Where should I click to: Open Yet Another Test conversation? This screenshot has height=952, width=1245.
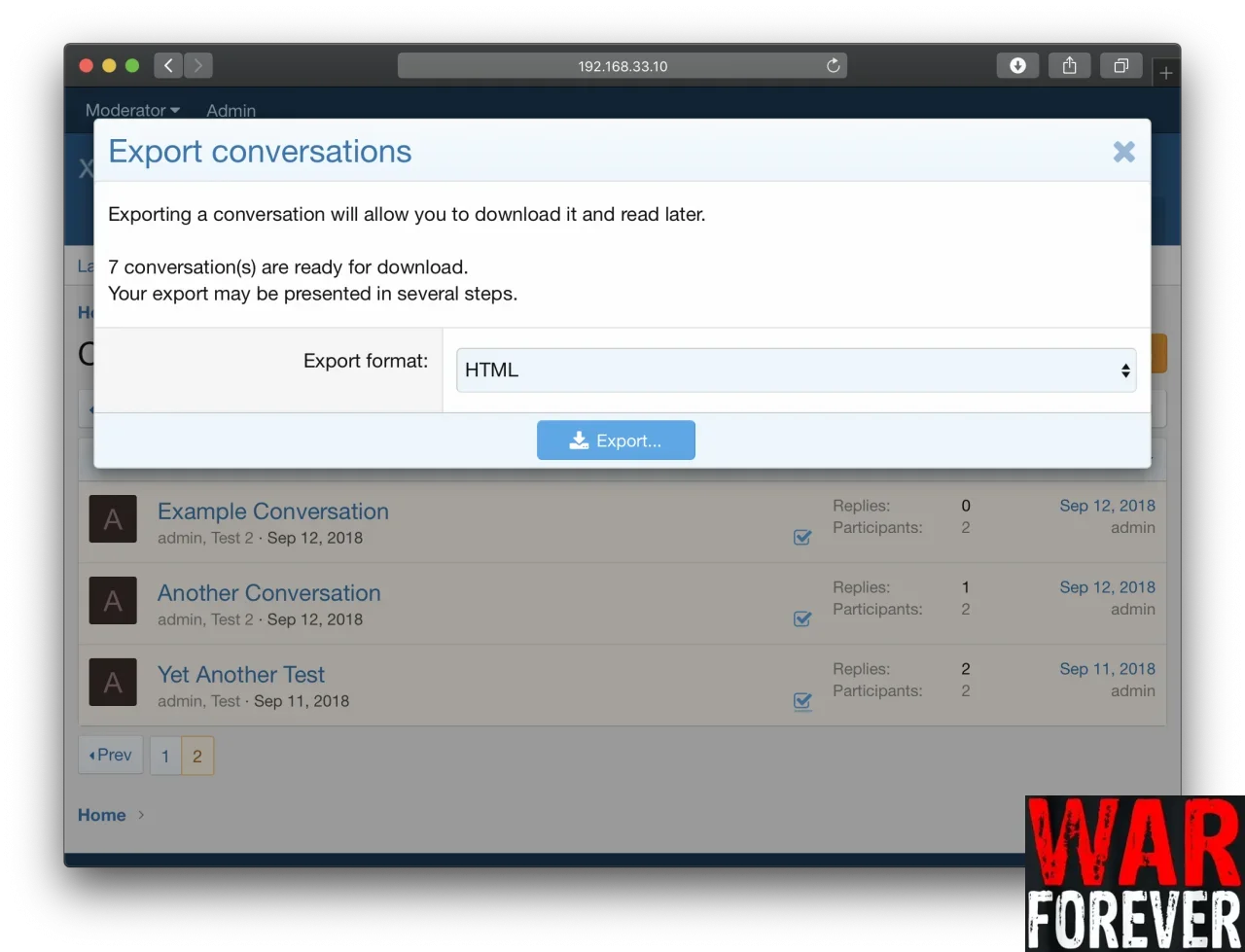241,675
